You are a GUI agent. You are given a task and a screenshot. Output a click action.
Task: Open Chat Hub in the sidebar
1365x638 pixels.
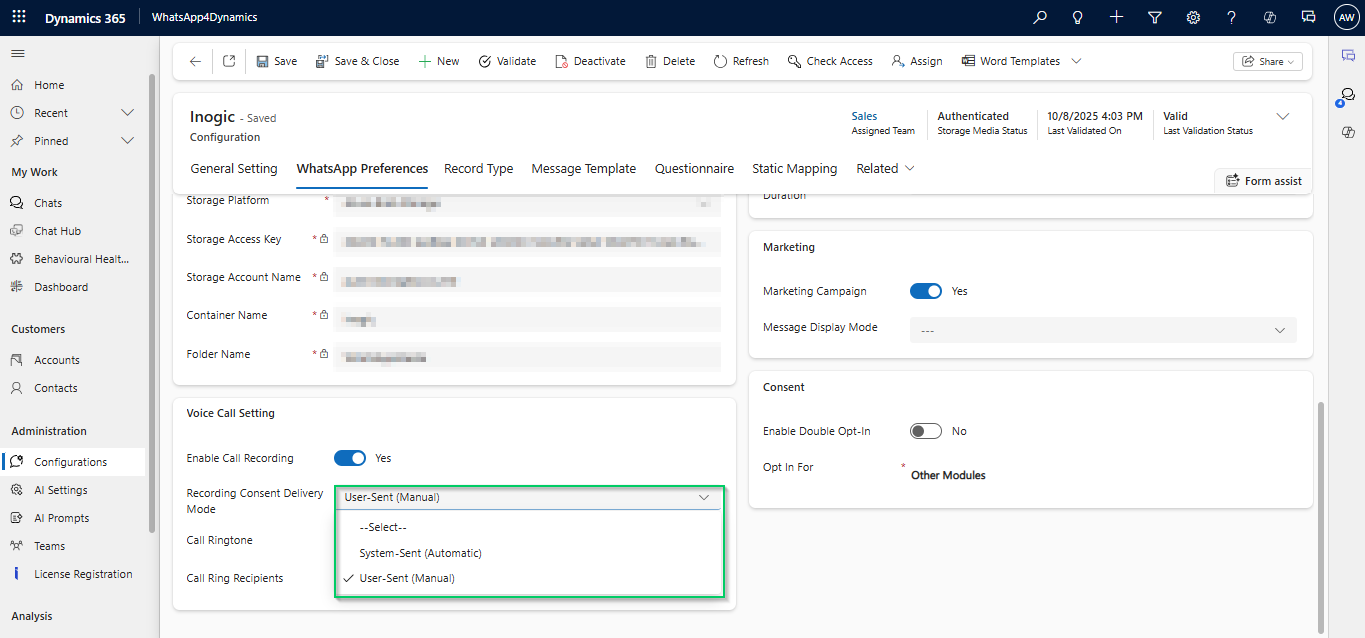(57, 231)
